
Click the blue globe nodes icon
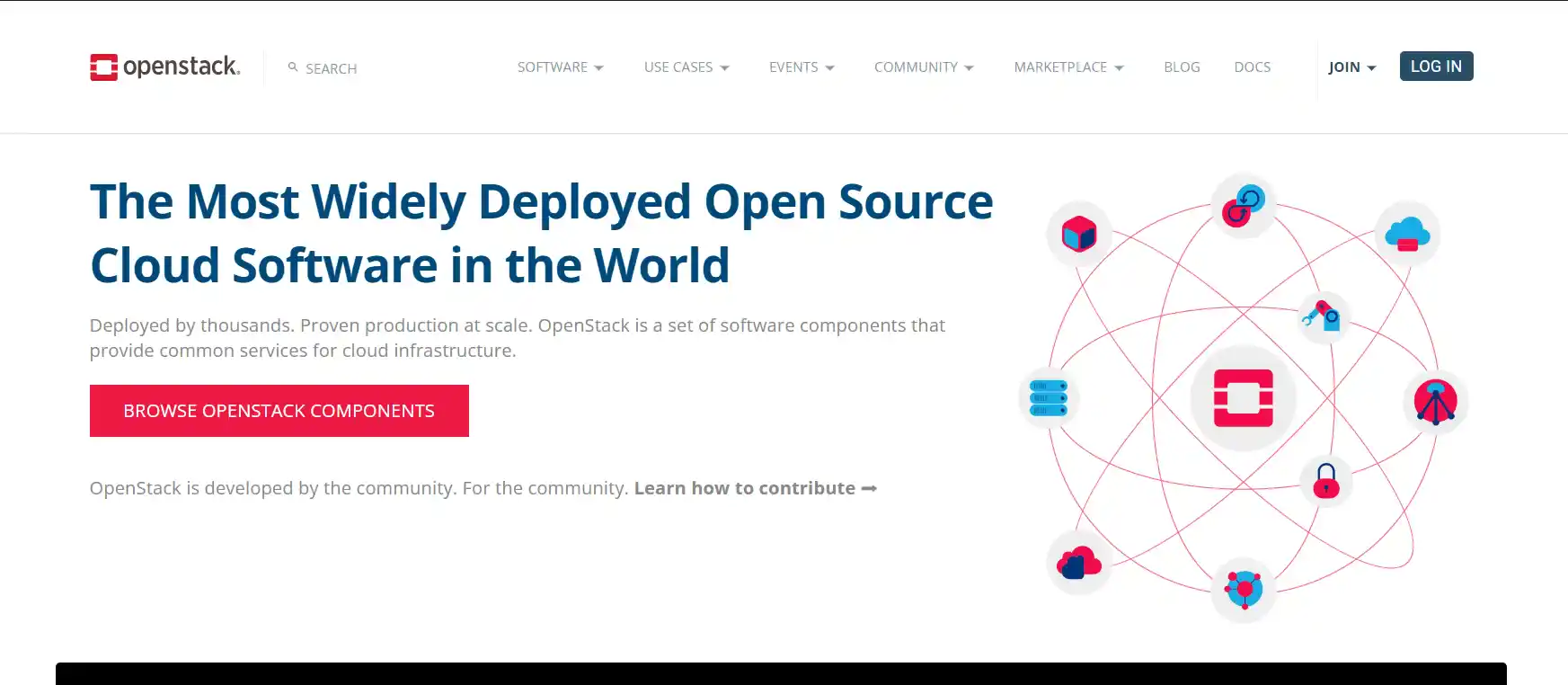coord(1244,590)
